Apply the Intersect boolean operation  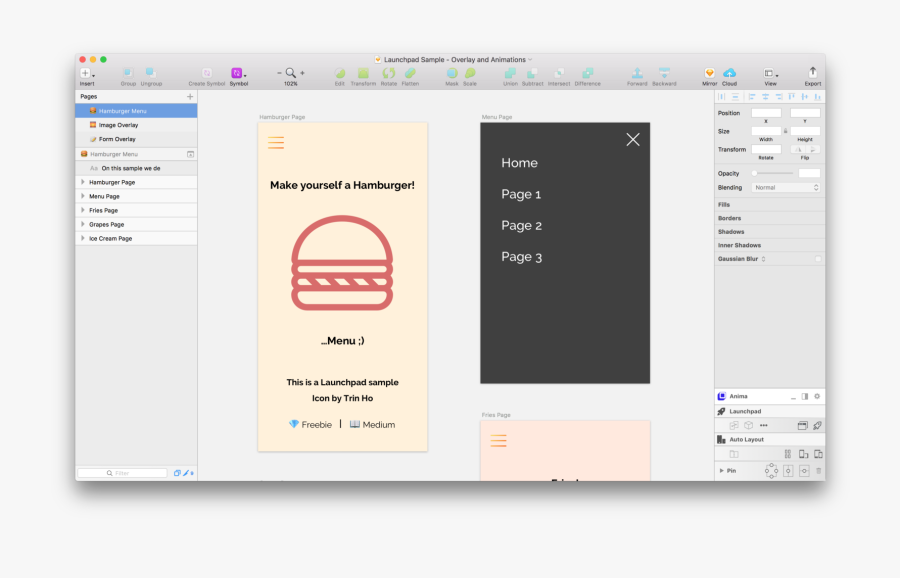[558, 73]
